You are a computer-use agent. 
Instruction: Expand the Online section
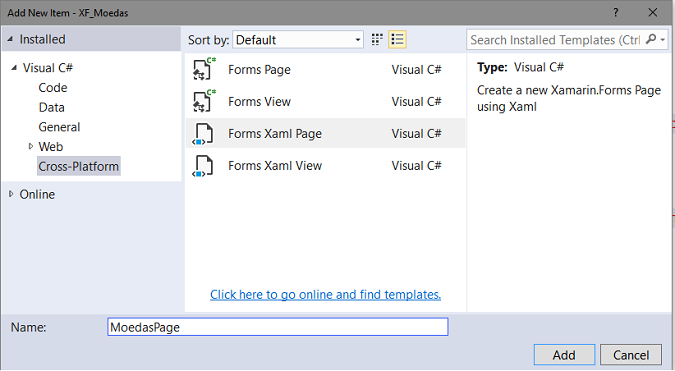[x=11, y=194]
